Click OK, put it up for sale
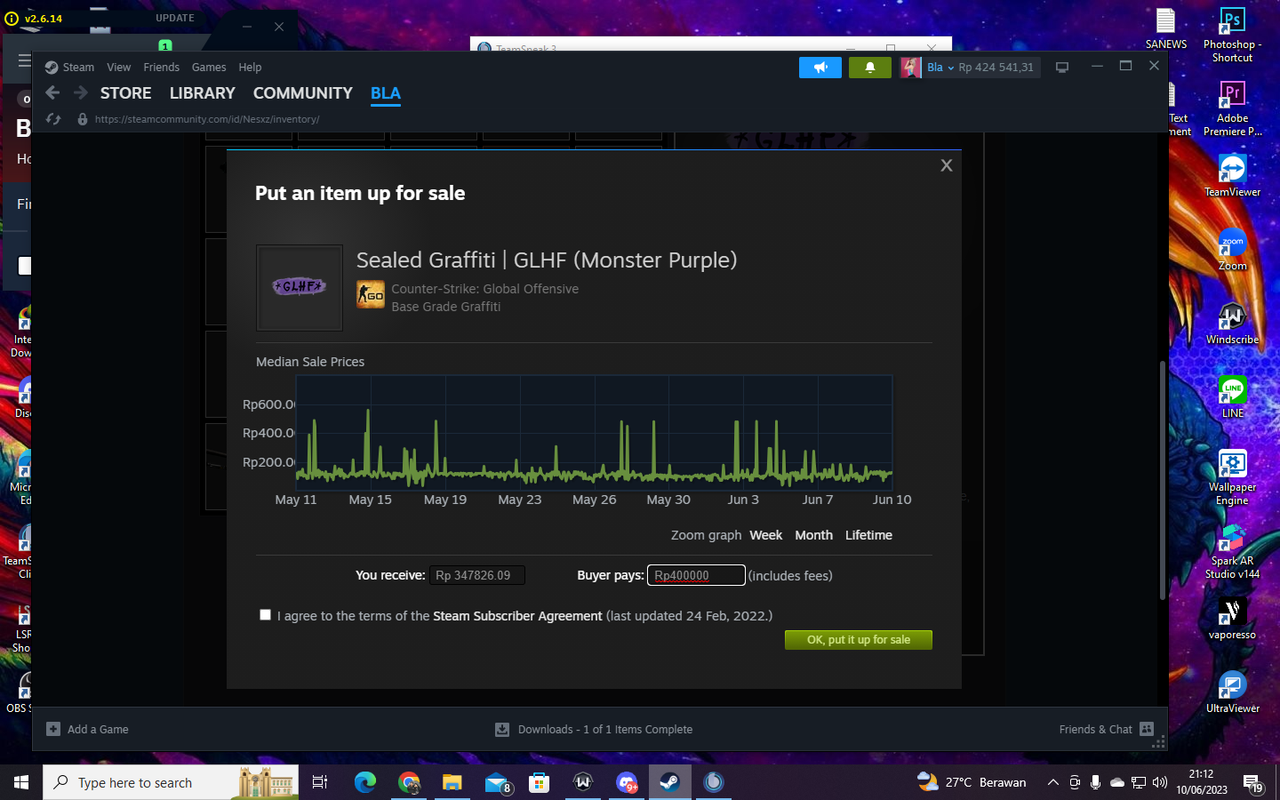This screenshot has width=1280, height=800. click(859, 640)
